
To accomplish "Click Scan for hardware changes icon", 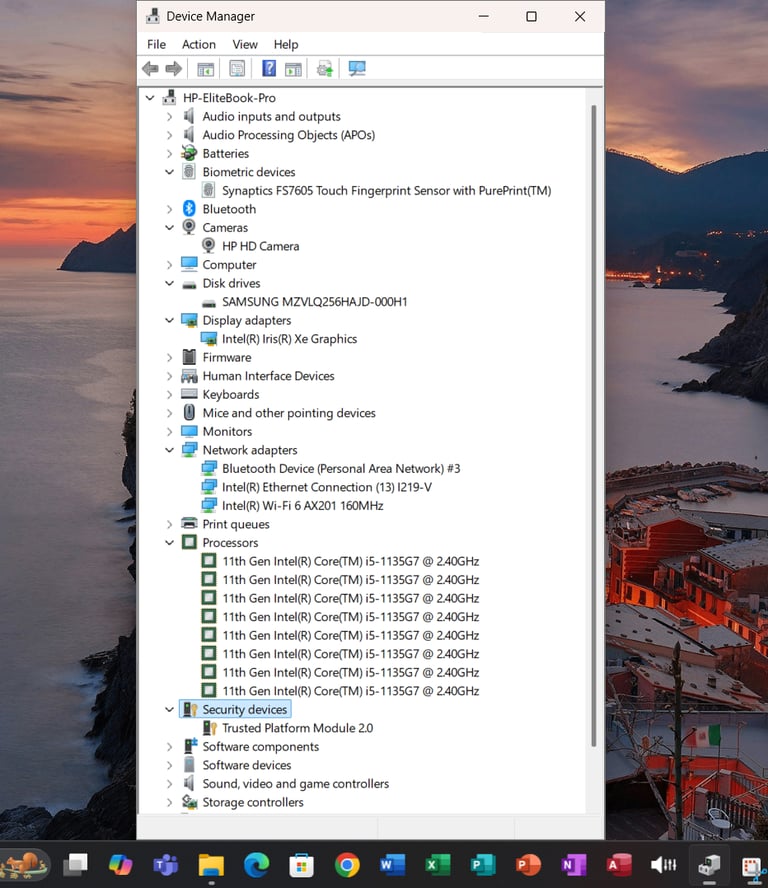I will coord(357,69).
